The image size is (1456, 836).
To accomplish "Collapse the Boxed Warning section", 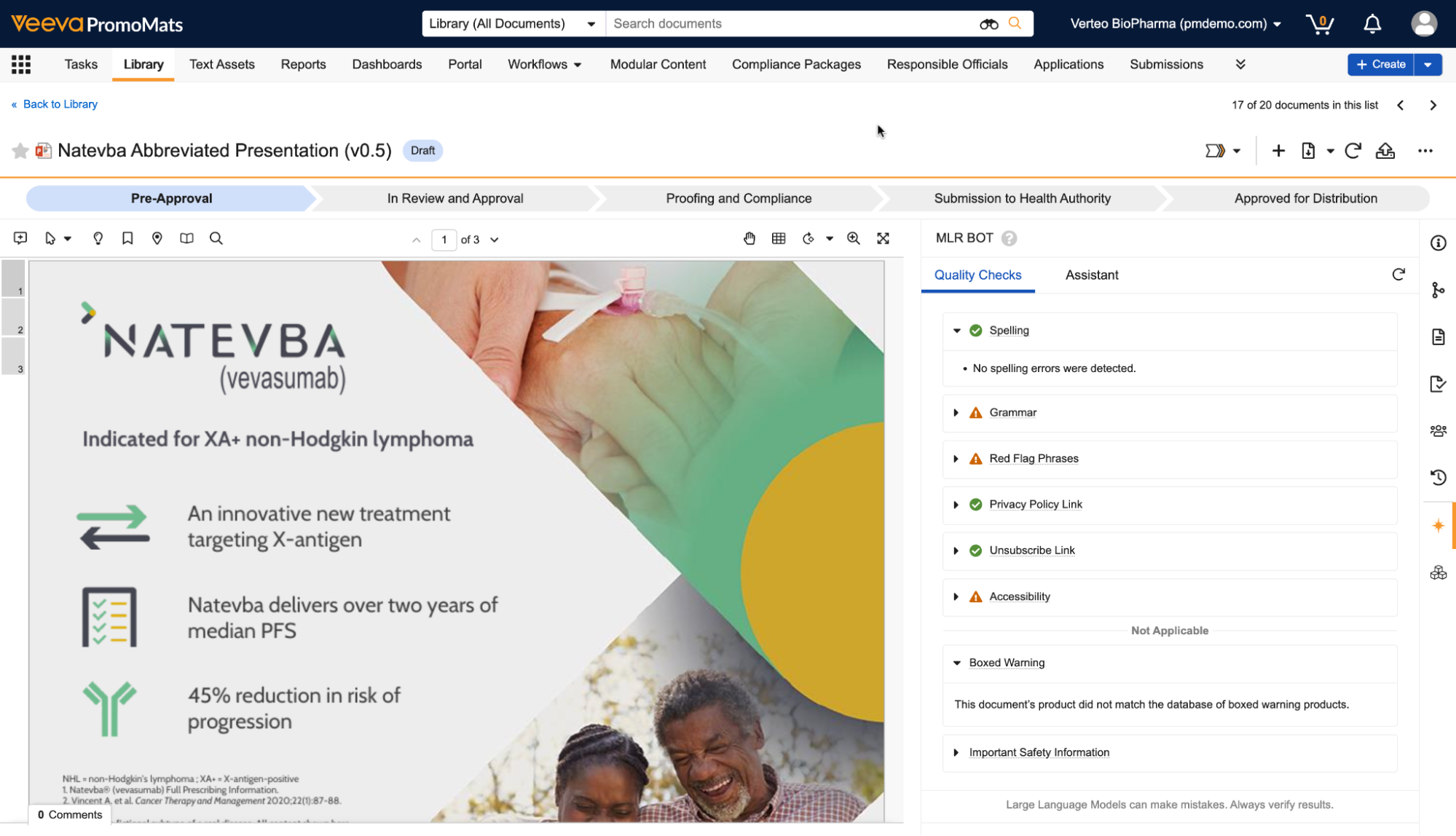I will coord(957,663).
